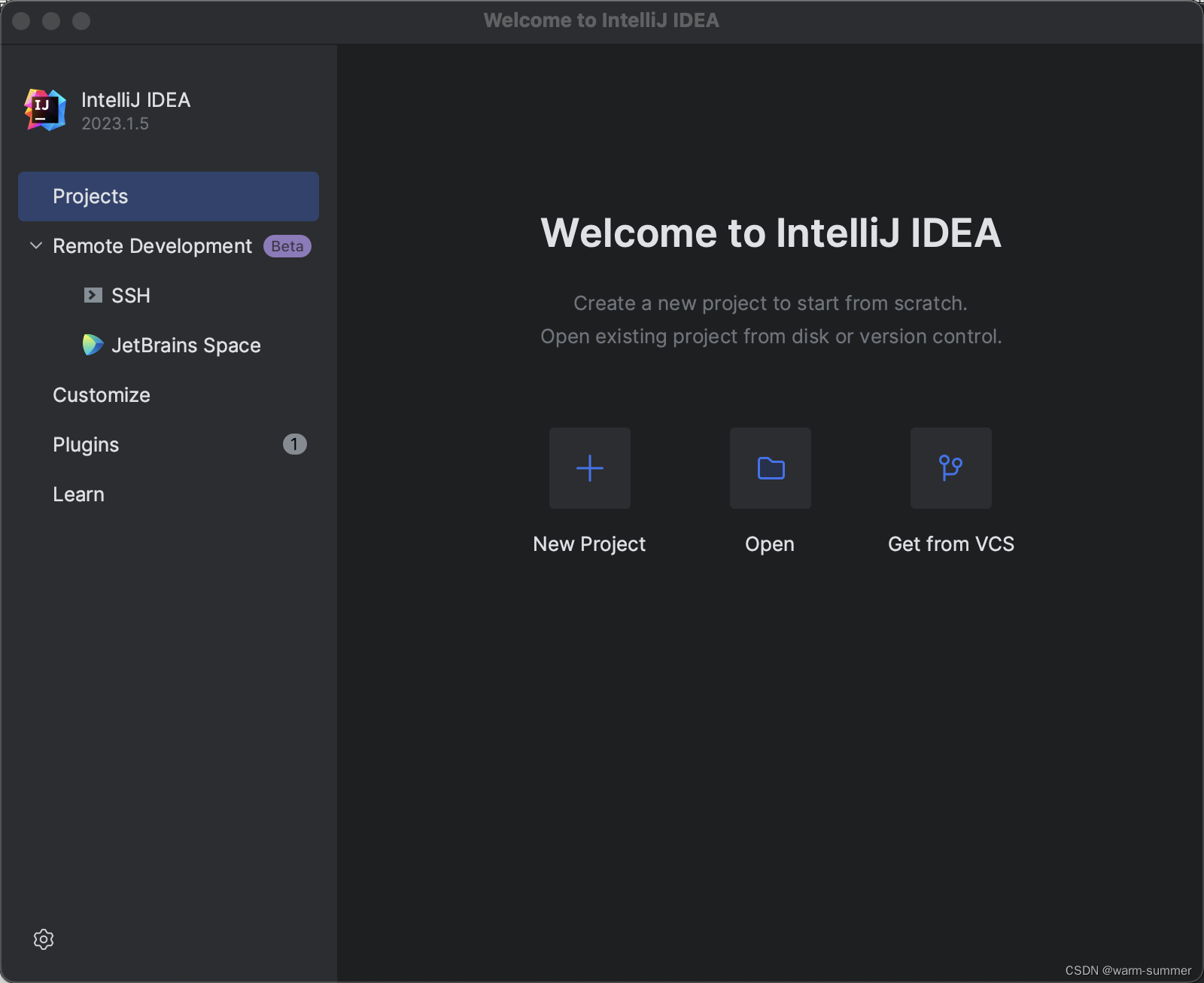Screen dimensions: 1204x983
Task: Click the maximize window button
Action: pos(81,21)
